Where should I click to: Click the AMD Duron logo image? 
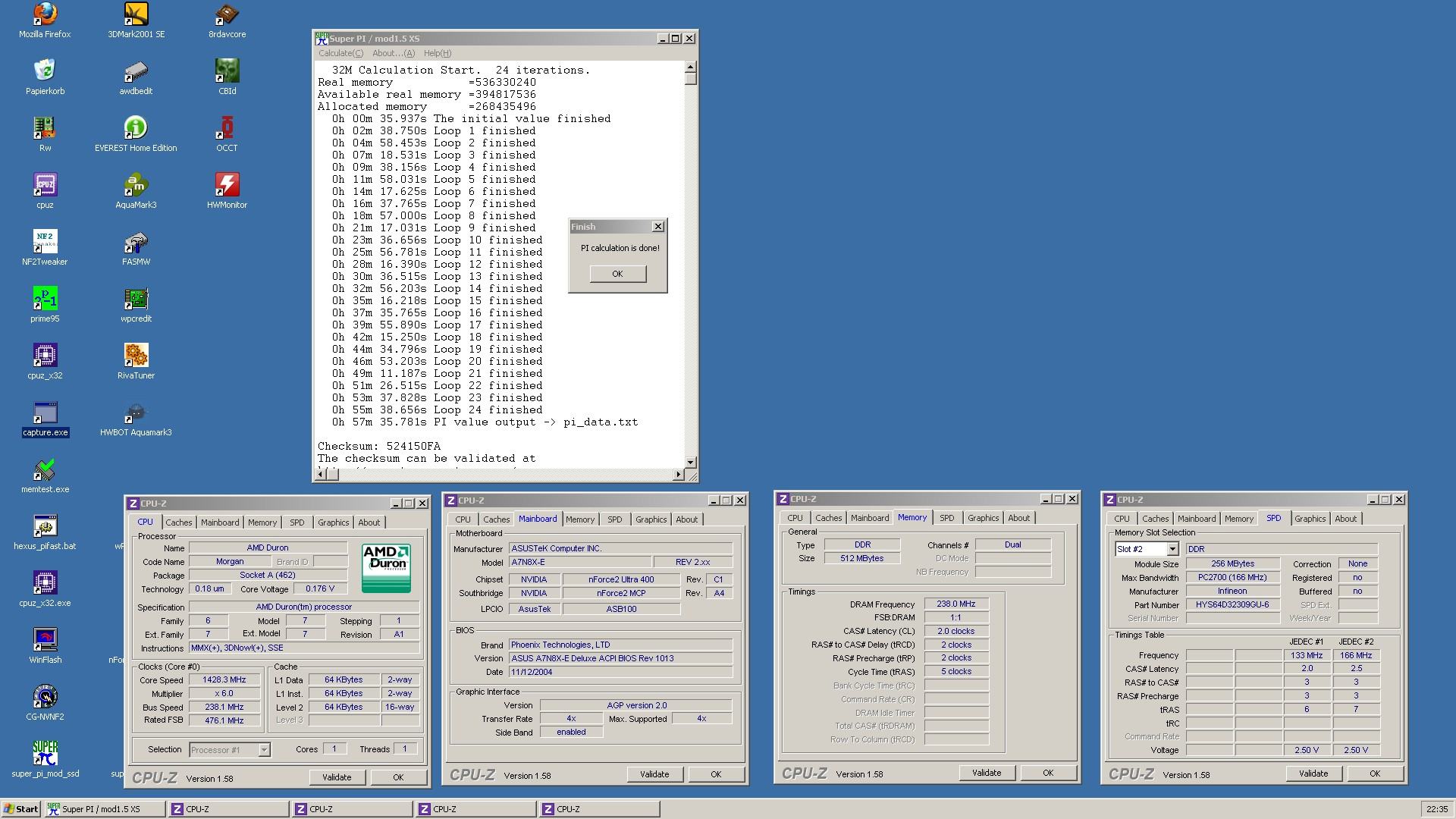tap(387, 568)
